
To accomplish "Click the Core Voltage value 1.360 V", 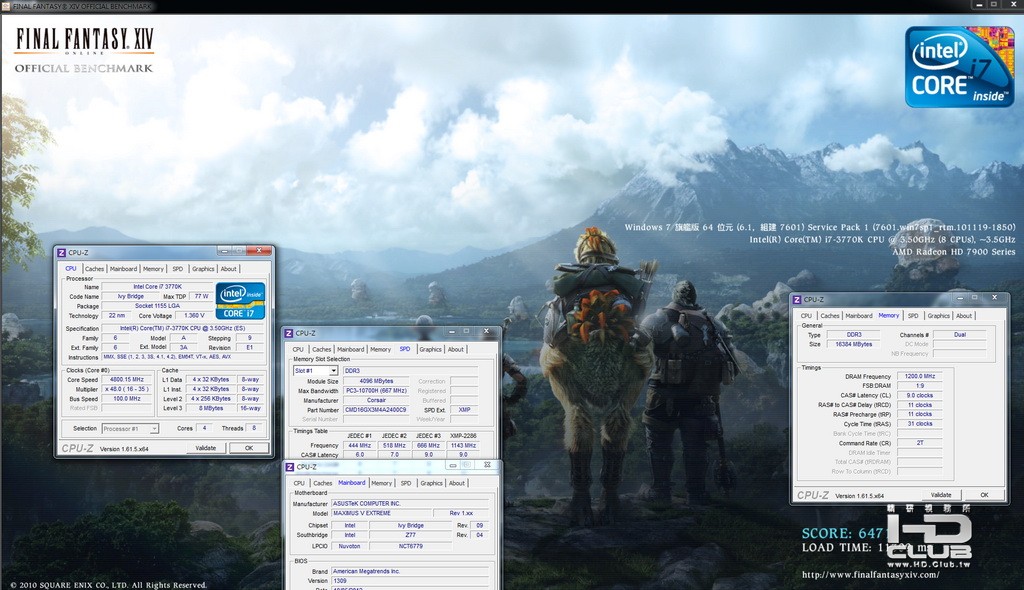I will point(194,316).
